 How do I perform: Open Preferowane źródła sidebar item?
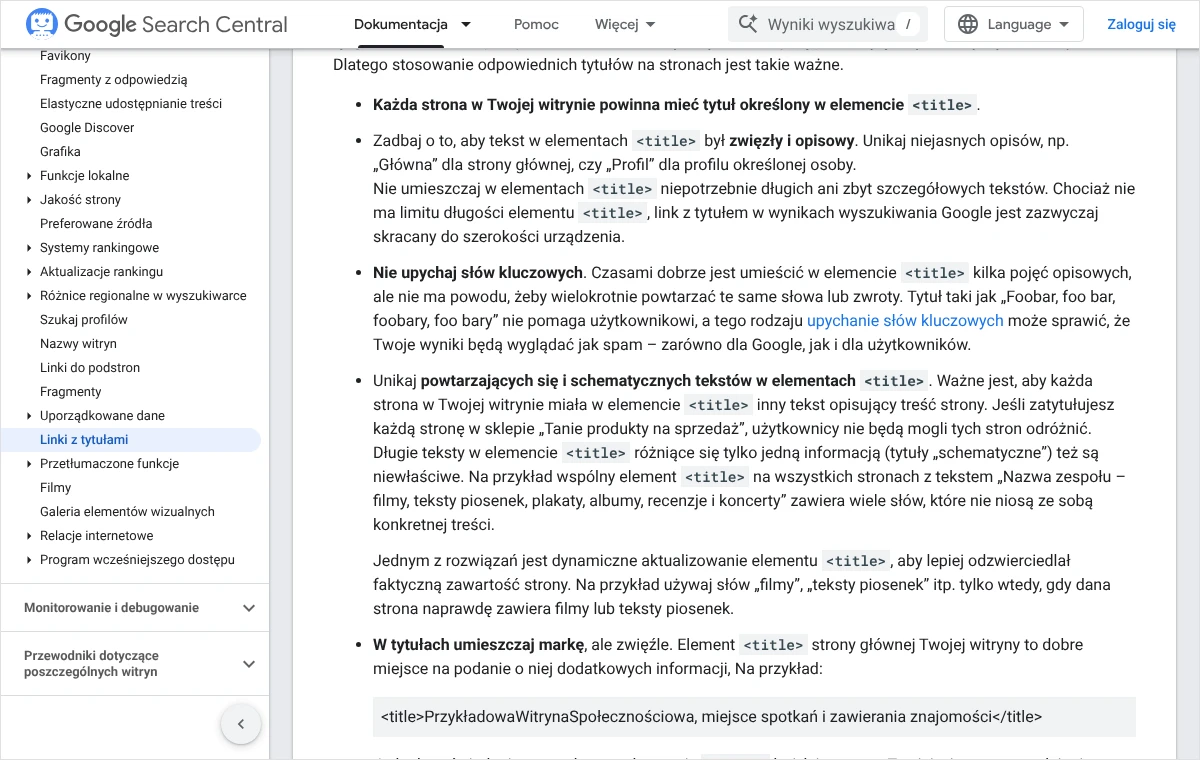click(96, 224)
